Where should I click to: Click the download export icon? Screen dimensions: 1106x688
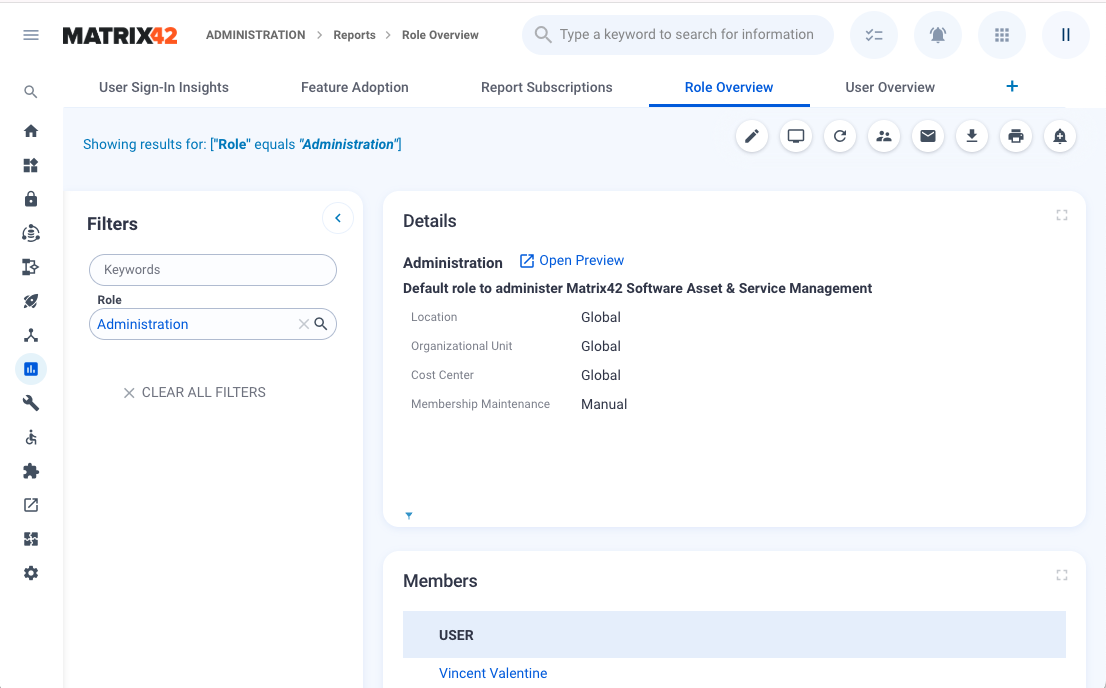tap(972, 136)
